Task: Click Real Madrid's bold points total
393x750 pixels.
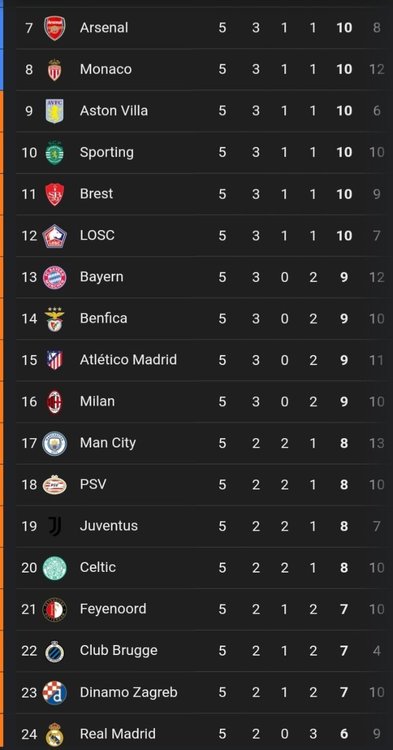Action: pos(344,734)
